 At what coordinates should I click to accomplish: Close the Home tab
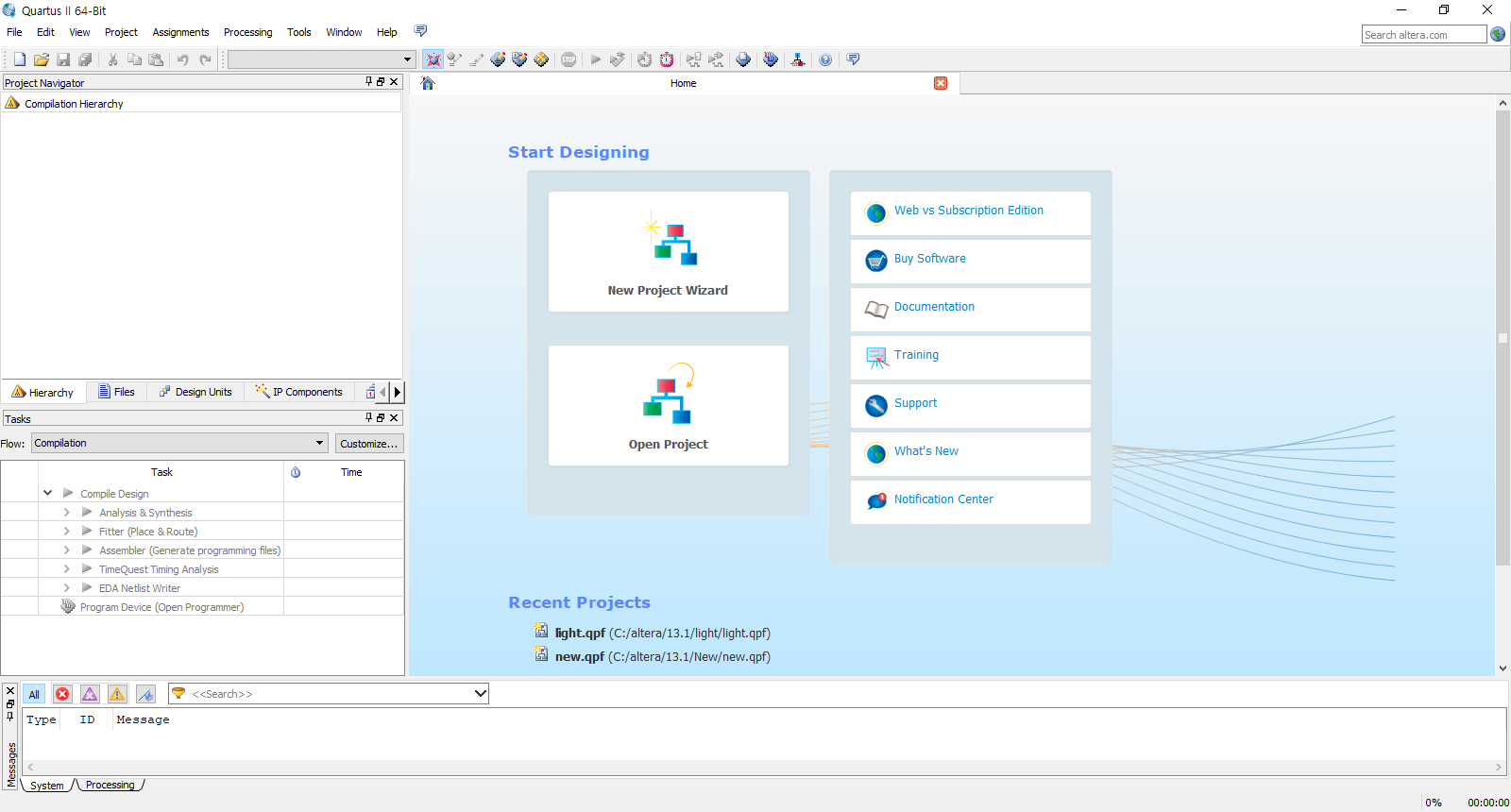(x=941, y=83)
